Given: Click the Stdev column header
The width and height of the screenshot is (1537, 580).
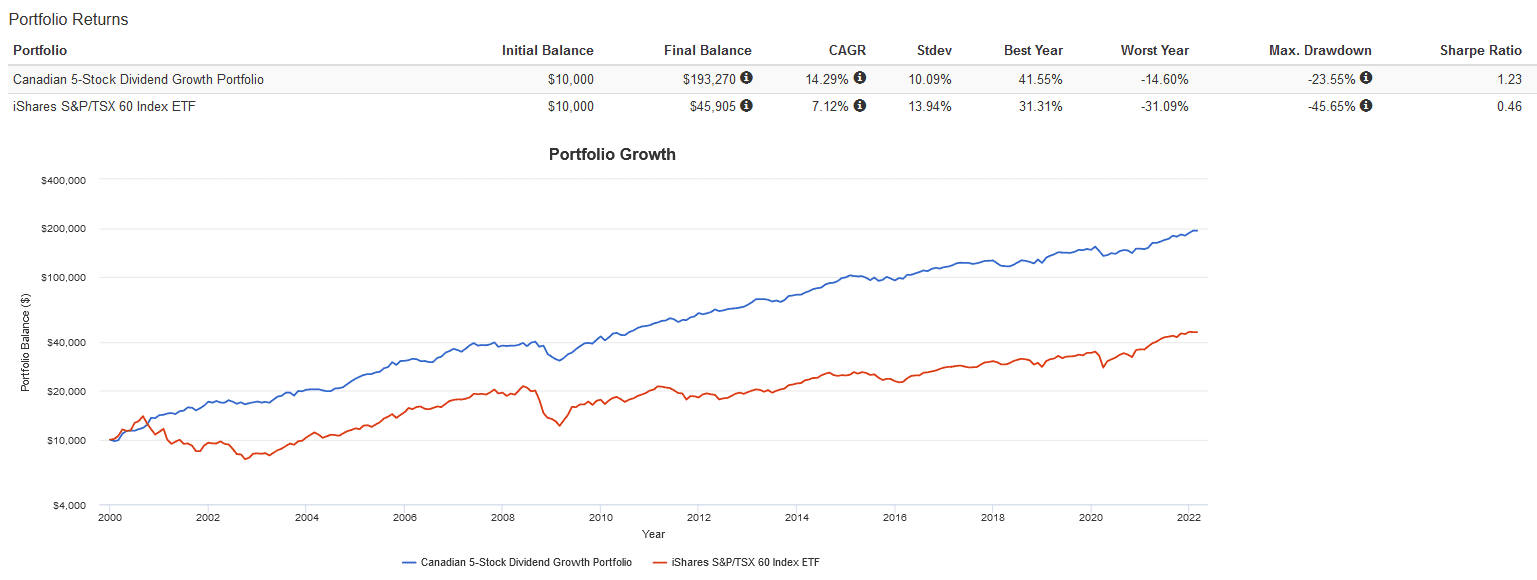Looking at the screenshot, I should click(x=934, y=50).
